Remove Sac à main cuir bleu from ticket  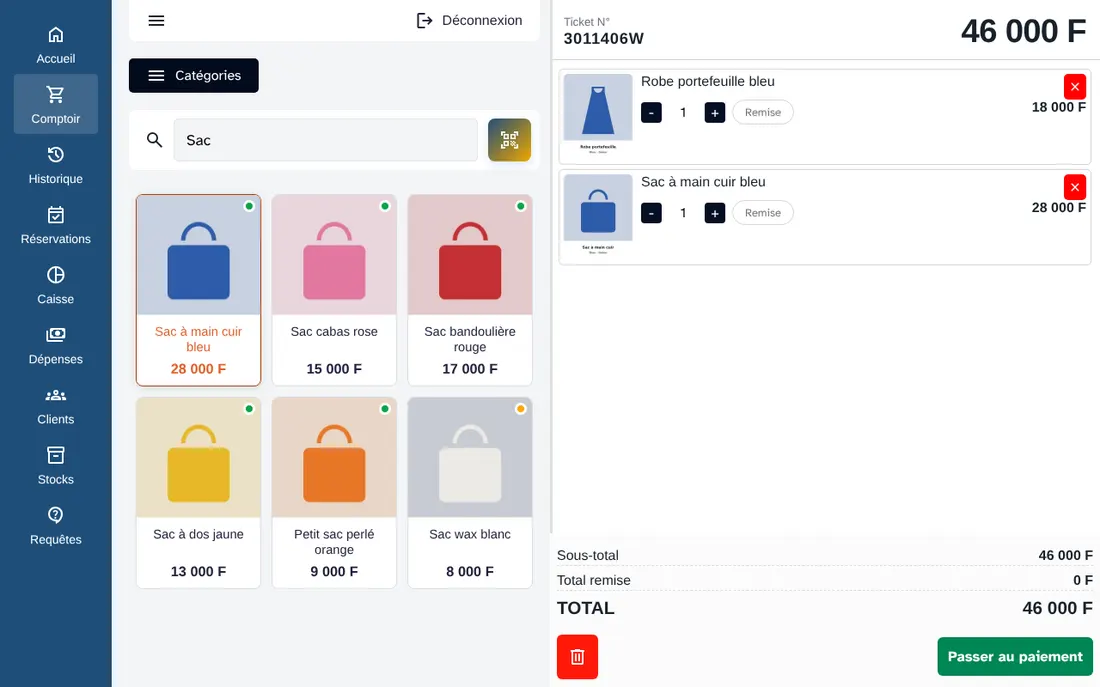coord(1075,187)
